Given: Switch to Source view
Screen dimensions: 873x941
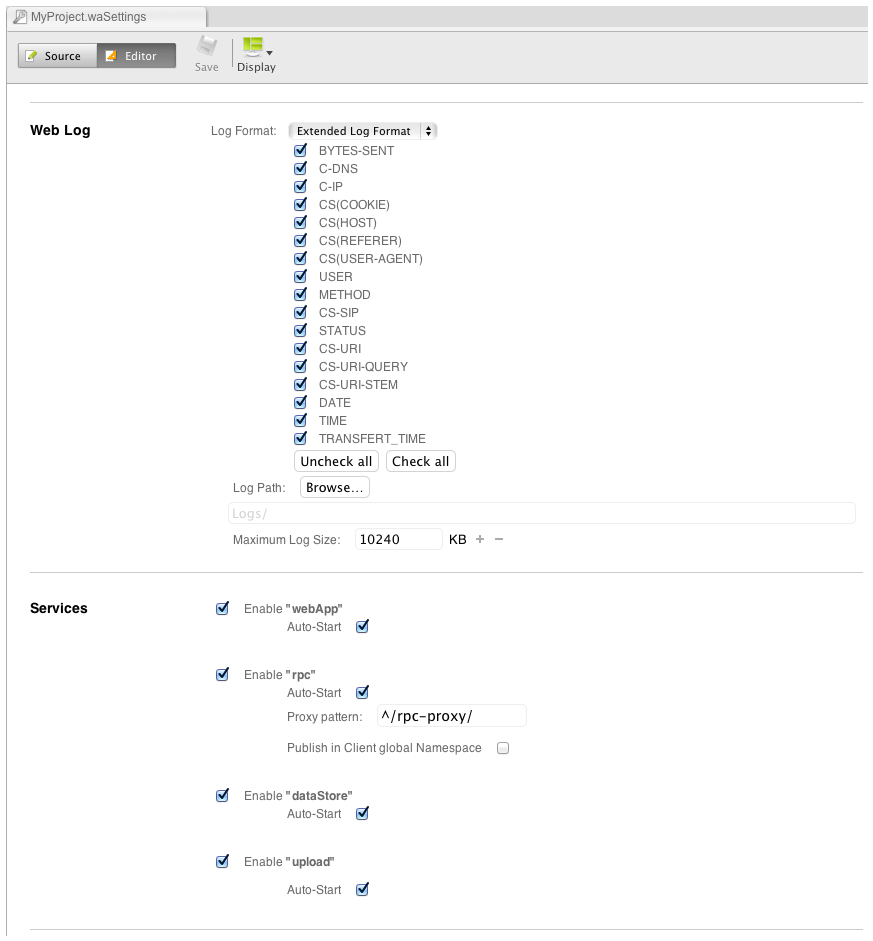Looking at the screenshot, I should (57, 56).
